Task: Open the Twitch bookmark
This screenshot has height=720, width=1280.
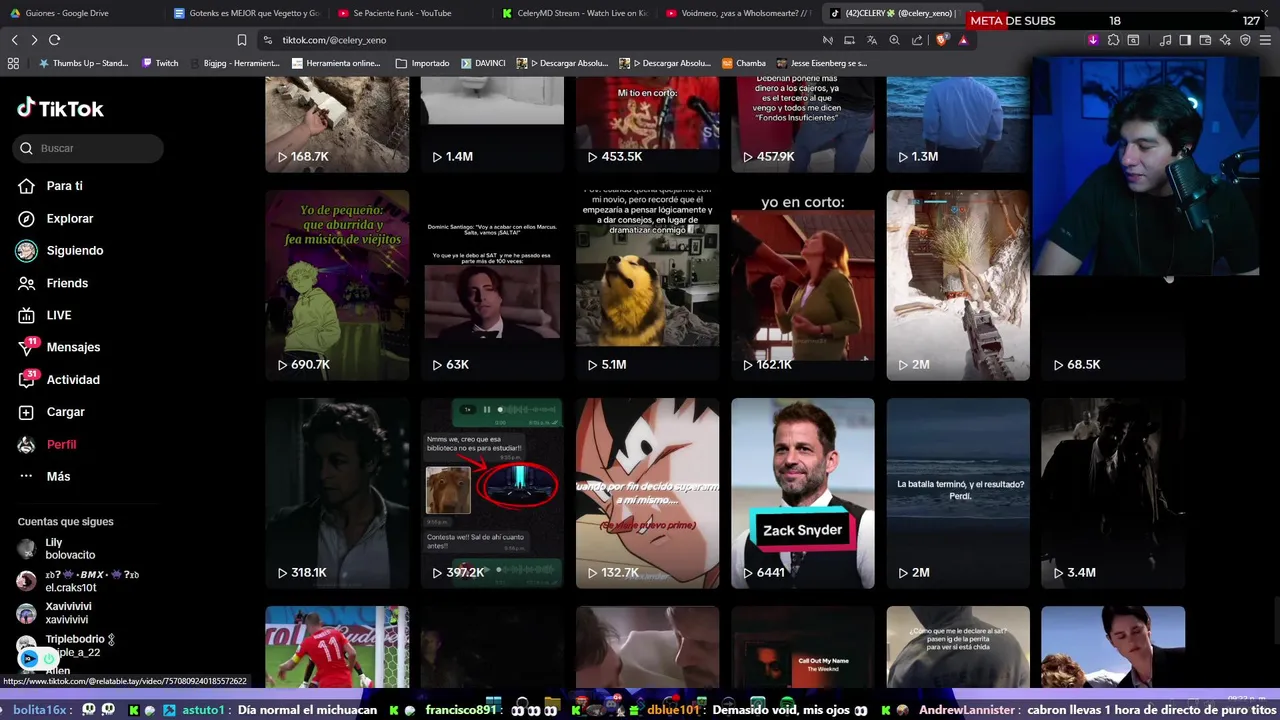Action: pos(160,63)
